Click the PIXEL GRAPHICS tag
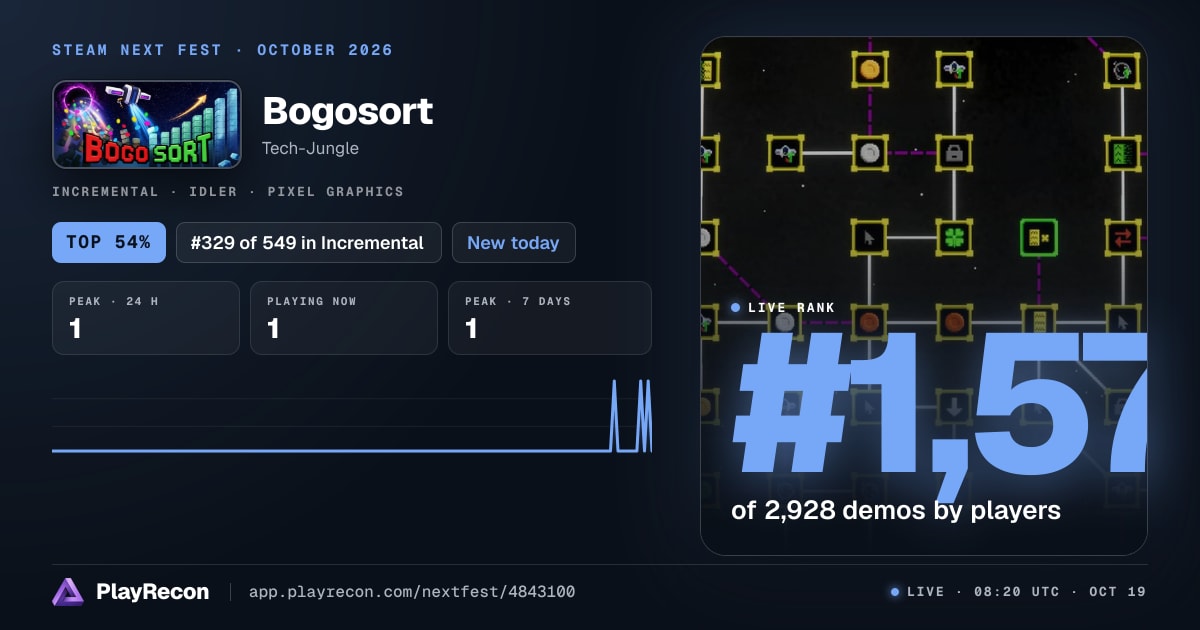This screenshot has height=630, width=1200. (x=336, y=191)
